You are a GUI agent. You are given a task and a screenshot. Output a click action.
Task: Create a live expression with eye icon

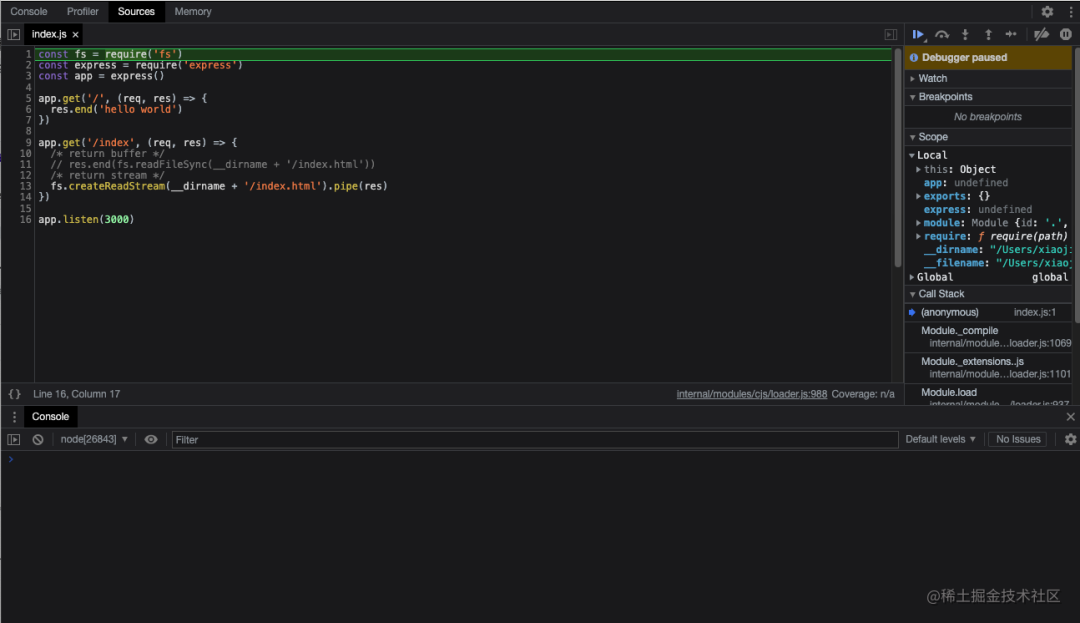click(151, 439)
